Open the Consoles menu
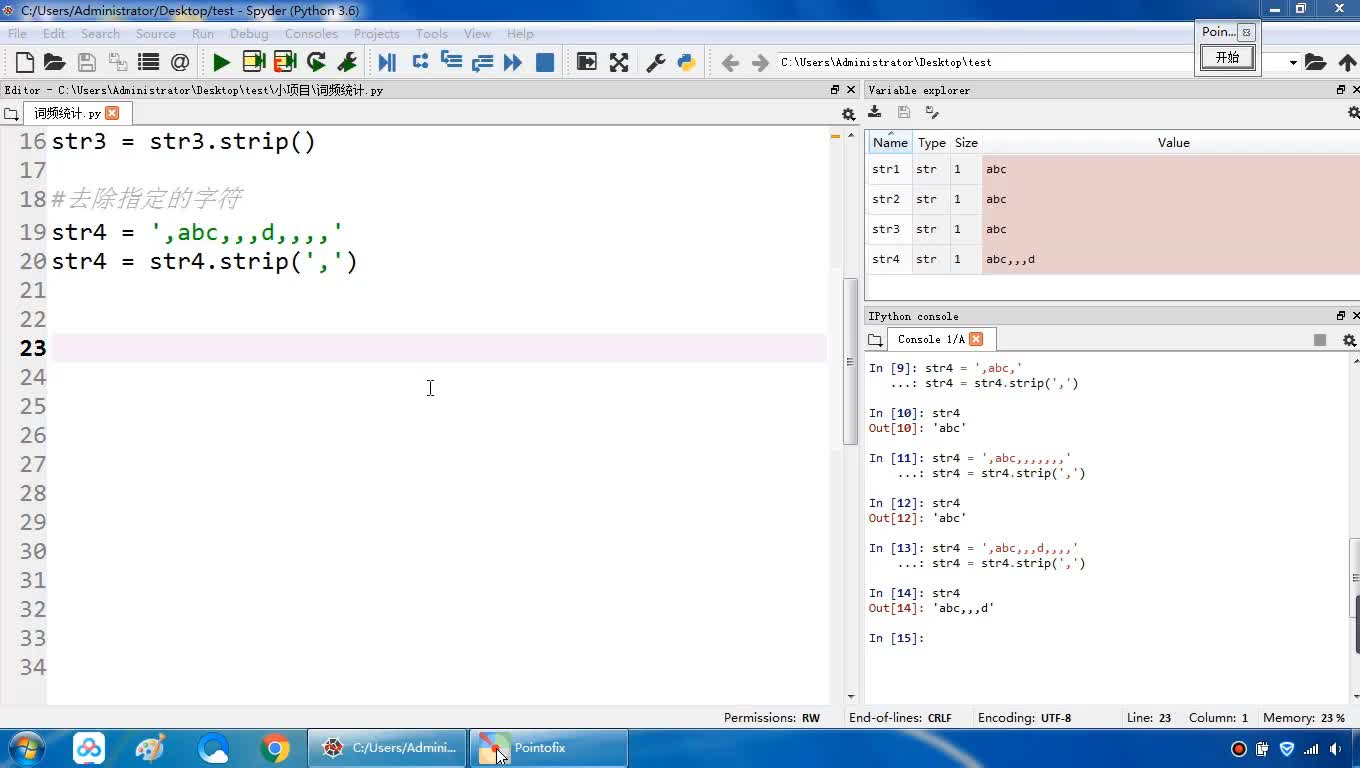Image resolution: width=1360 pixels, height=768 pixels. click(x=311, y=33)
